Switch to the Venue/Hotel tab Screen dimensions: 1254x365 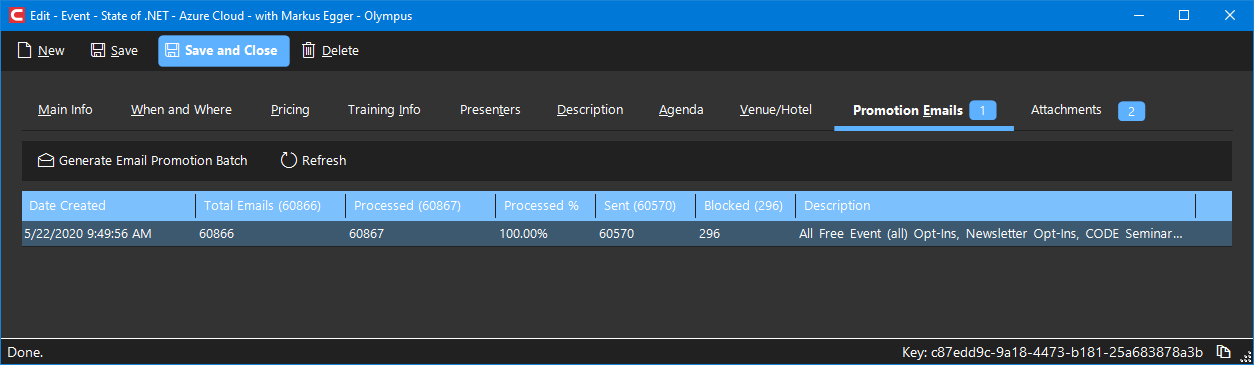776,110
